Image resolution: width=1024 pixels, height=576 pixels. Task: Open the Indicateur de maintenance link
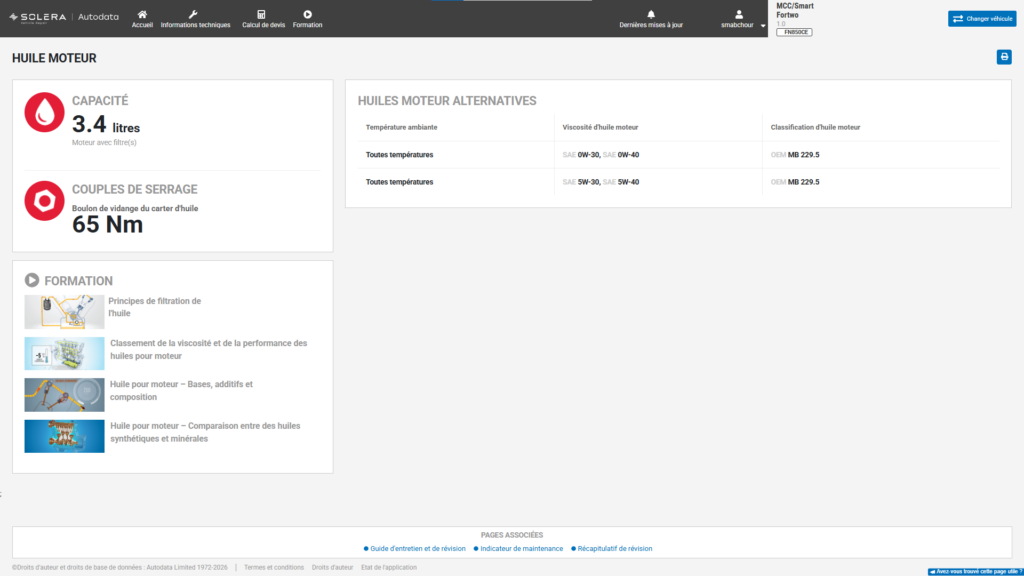click(x=522, y=549)
